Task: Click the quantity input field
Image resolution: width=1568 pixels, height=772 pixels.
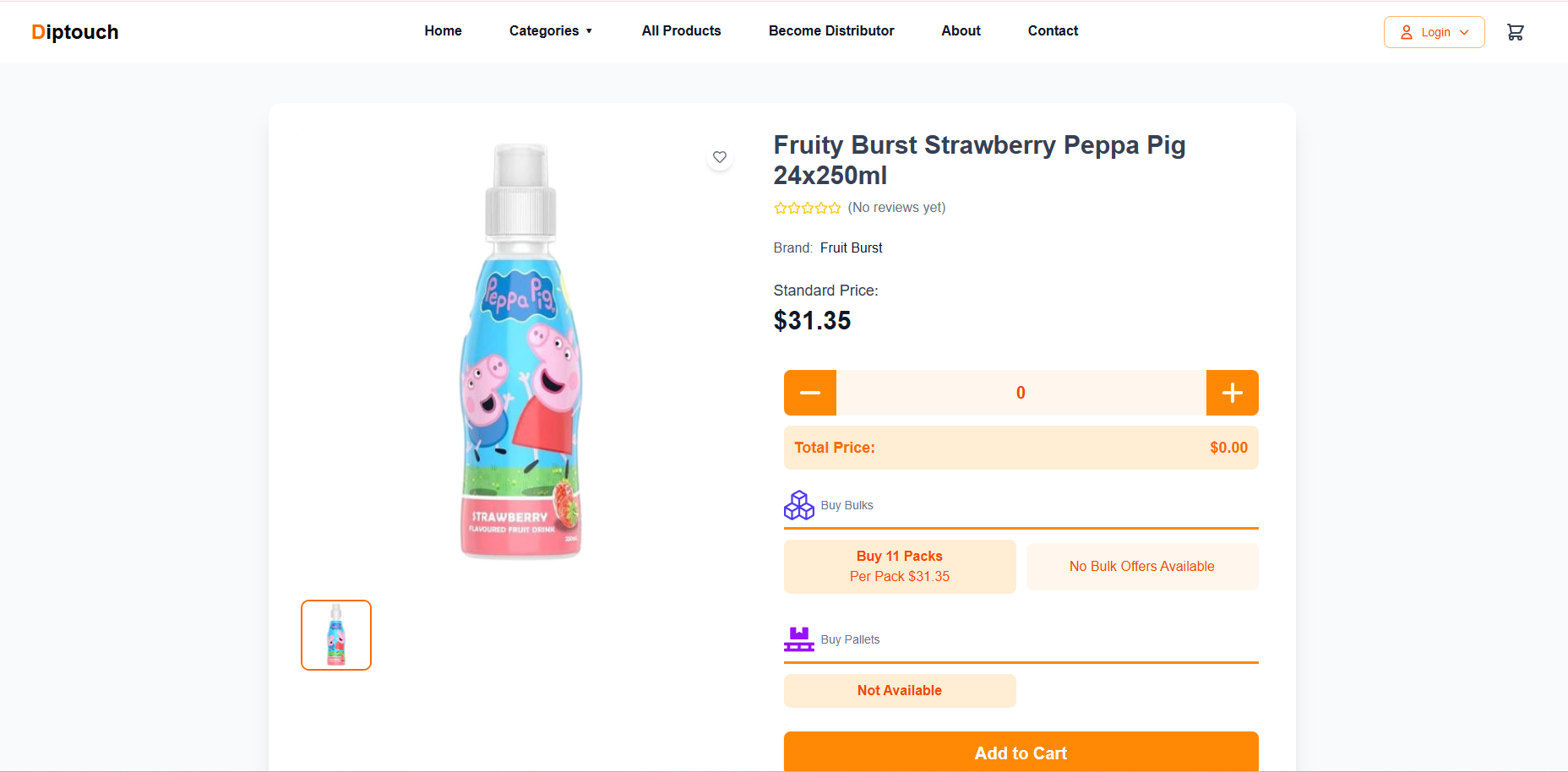Action: (x=1021, y=393)
